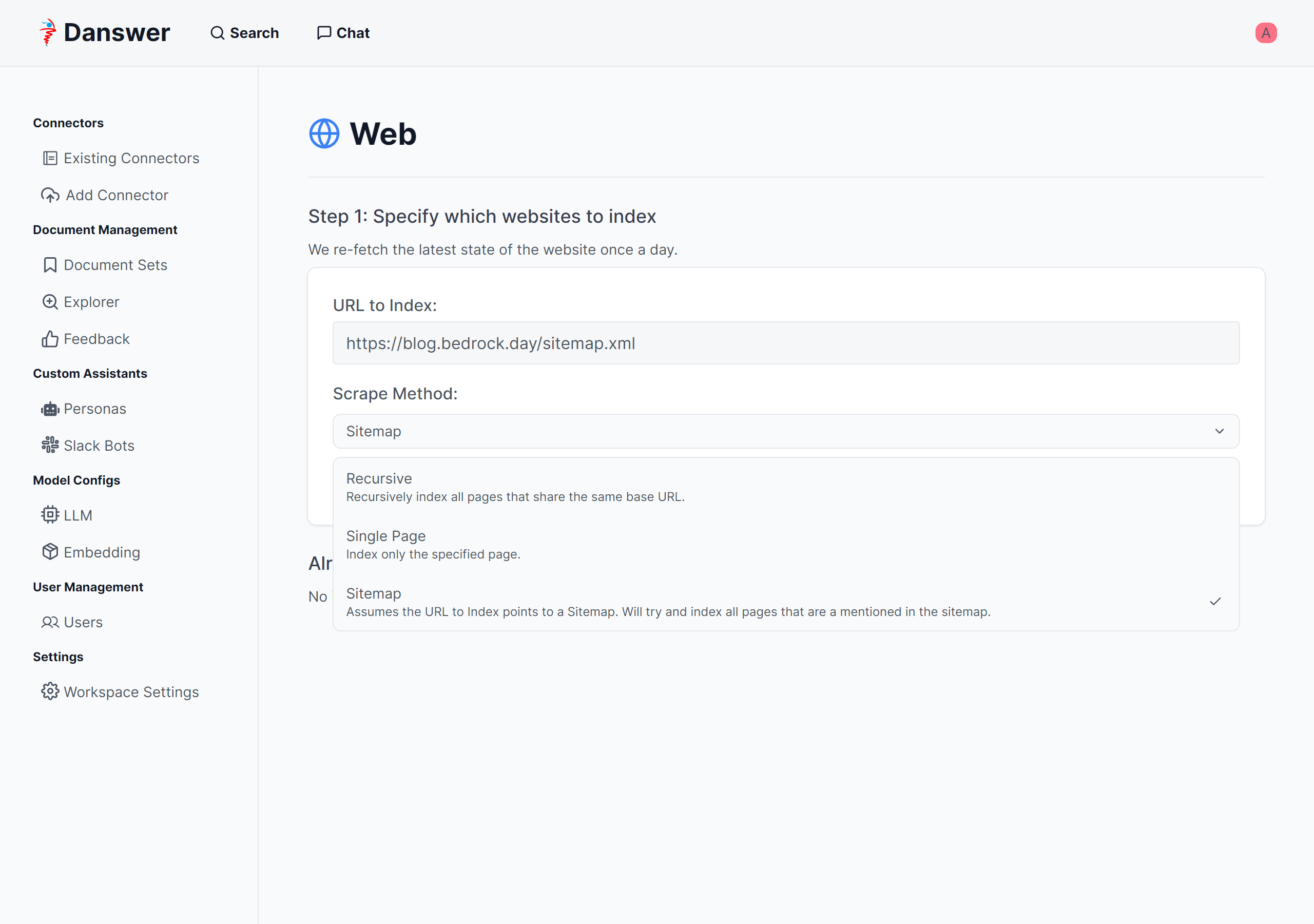Open Slack Bots icon
The image size is (1314, 924).
[50, 446]
